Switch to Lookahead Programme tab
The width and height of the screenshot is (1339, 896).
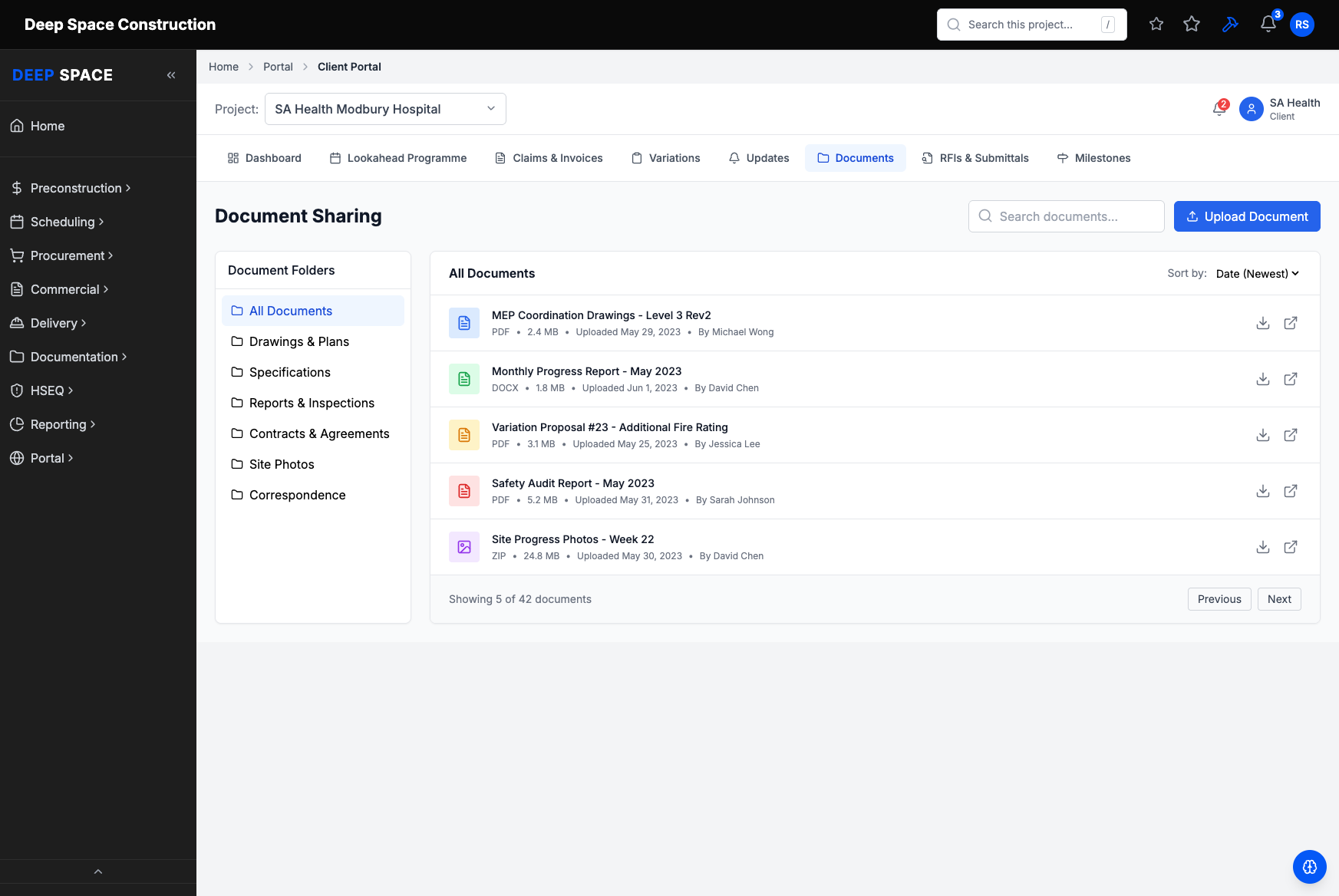pyautogui.click(x=397, y=158)
